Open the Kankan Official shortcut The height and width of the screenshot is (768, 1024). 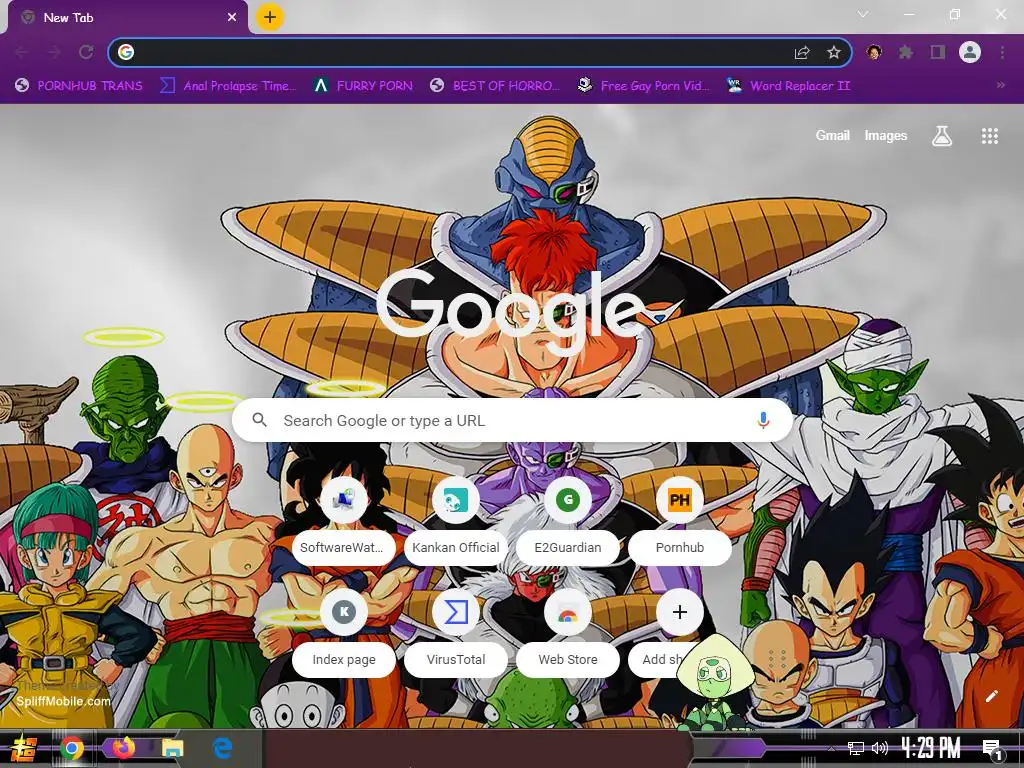[x=455, y=520]
